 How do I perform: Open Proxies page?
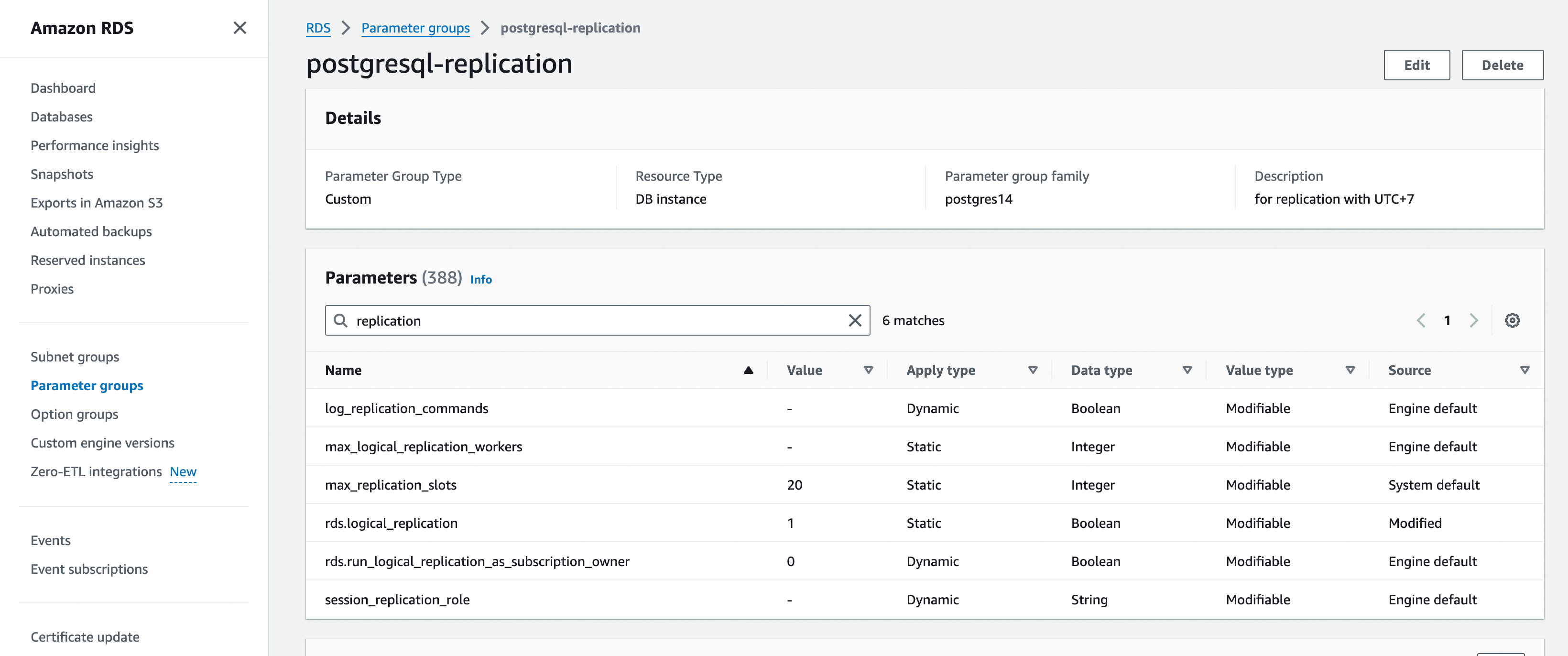tap(52, 288)
